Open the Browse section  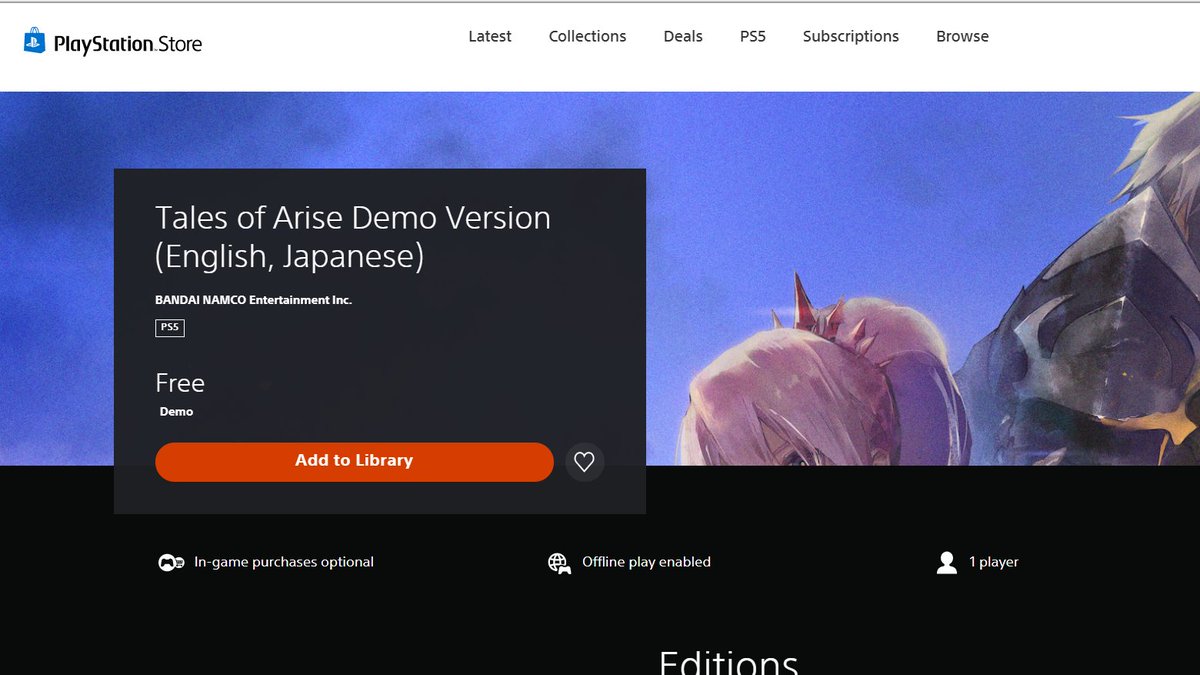coord(963,36)
